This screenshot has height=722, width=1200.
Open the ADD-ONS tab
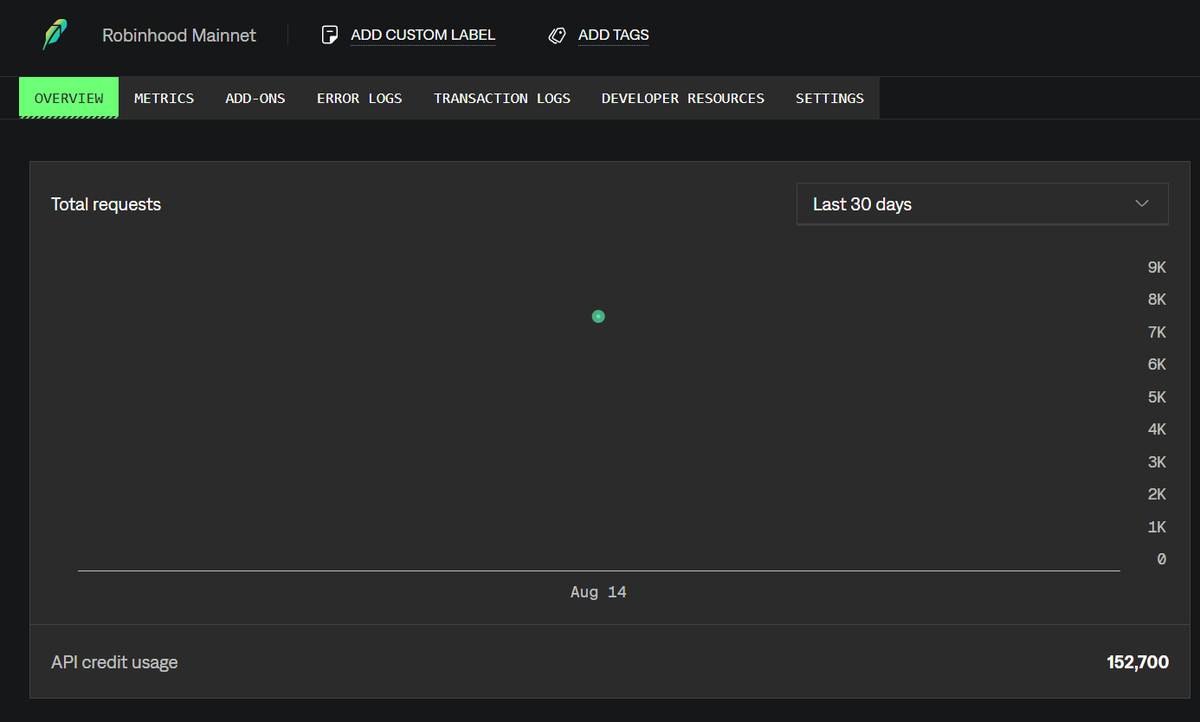pyautogui.click(x=255, y=98)
